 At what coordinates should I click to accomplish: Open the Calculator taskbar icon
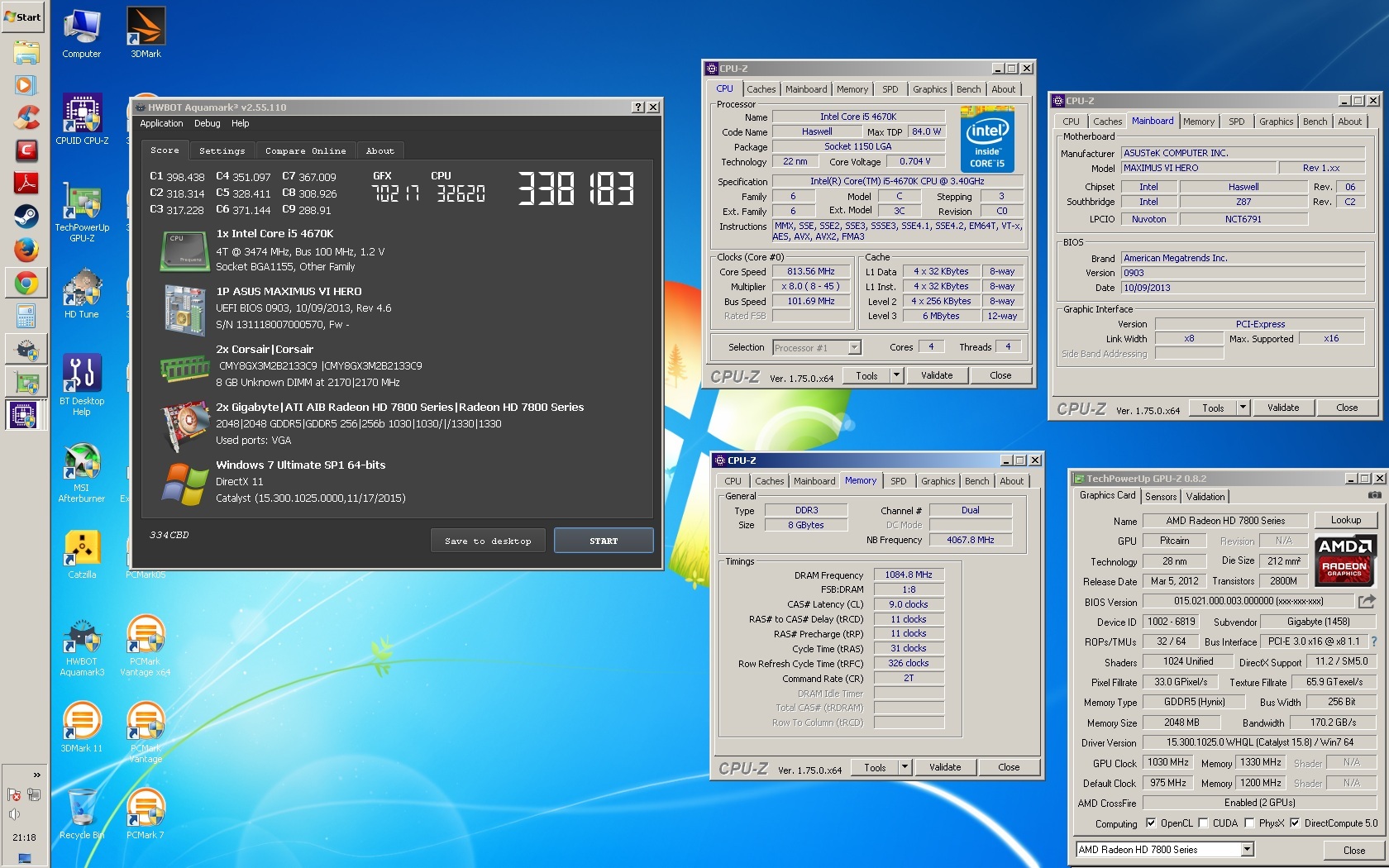(26, 316)
